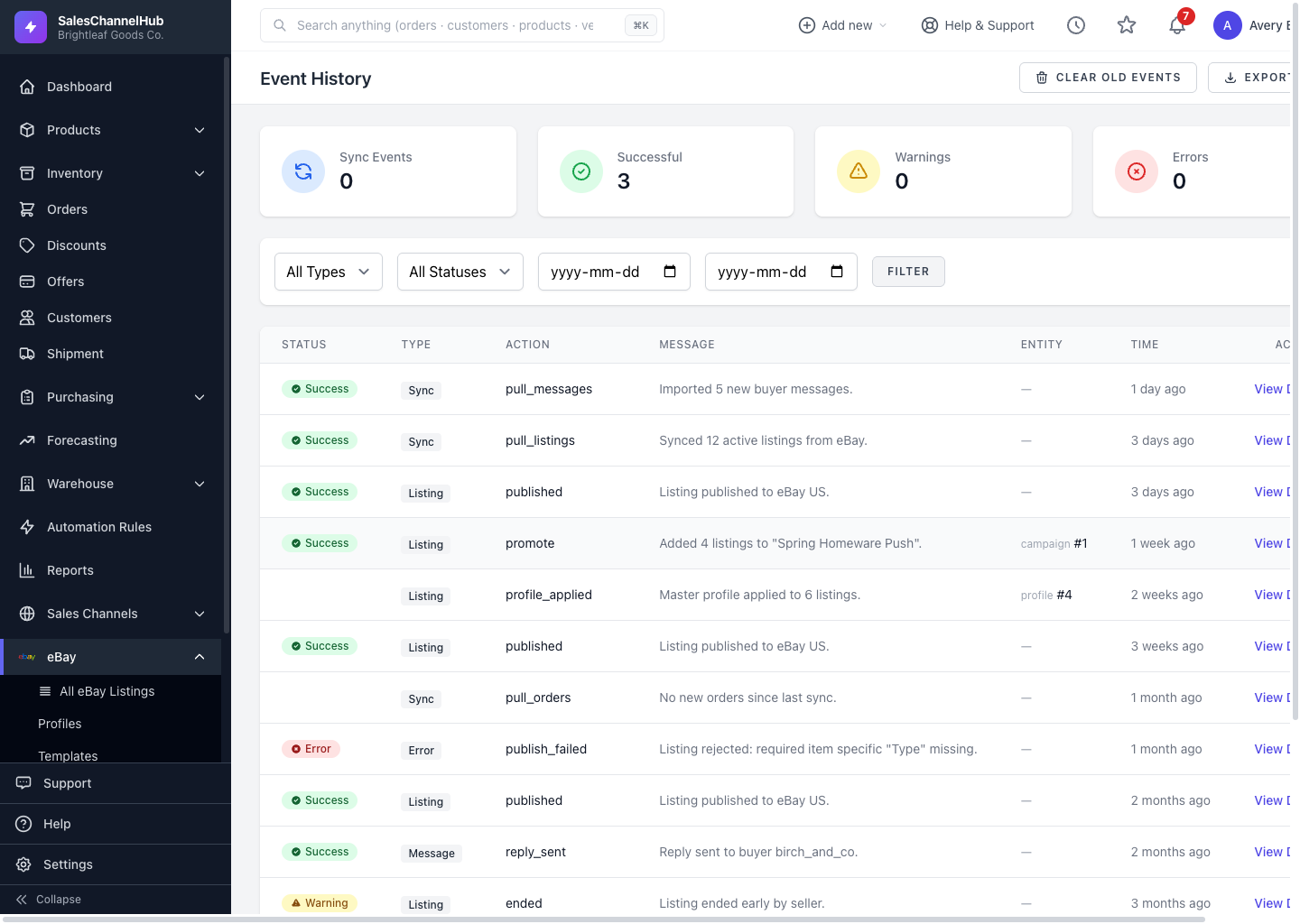Image resolution: width=1300 pixels, height=924 pixels.
Task: Click the Offers card icon
Action: click(27, 282)
